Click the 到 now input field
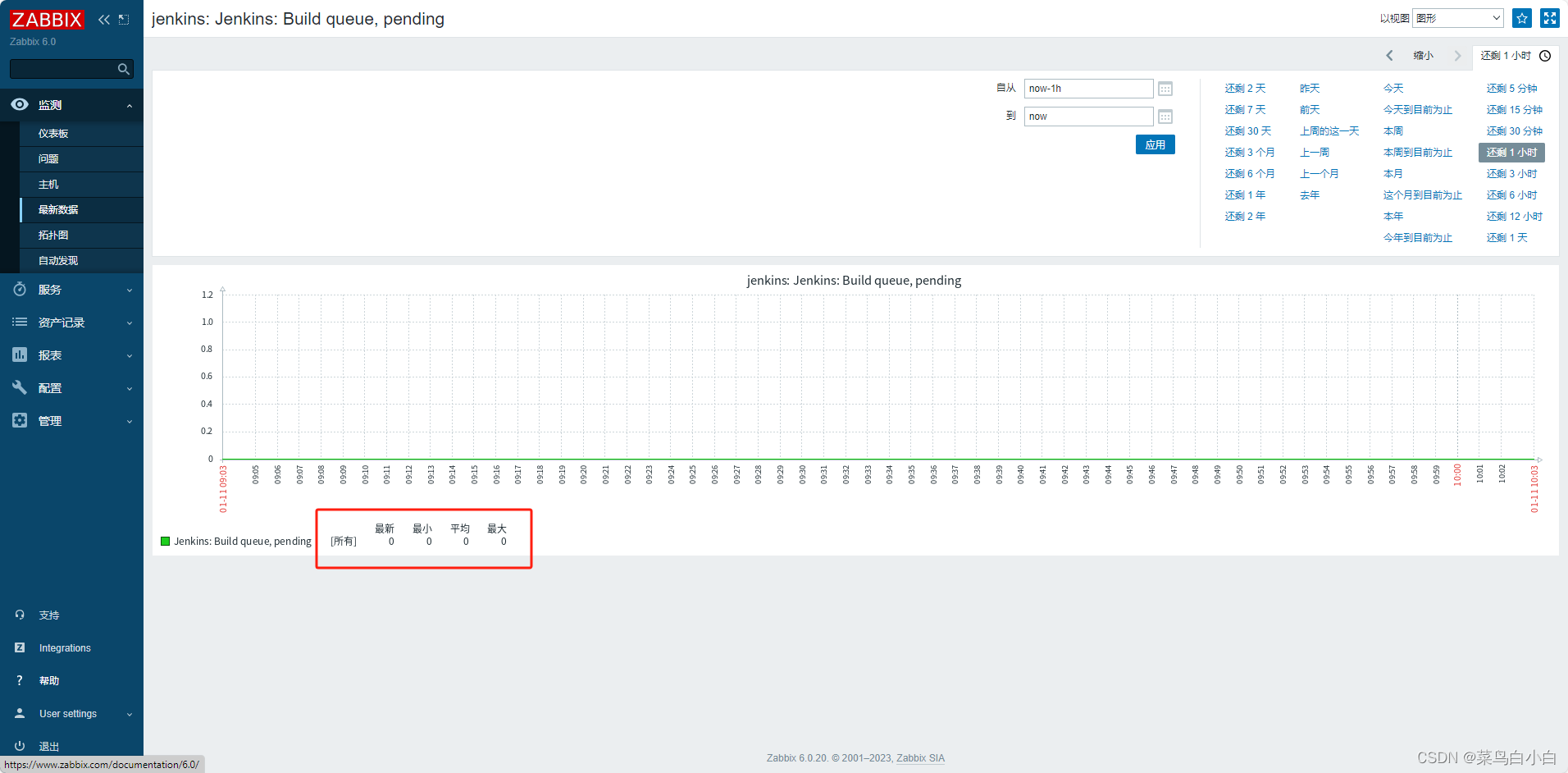1568x773 pixels. click(1088, 117)
